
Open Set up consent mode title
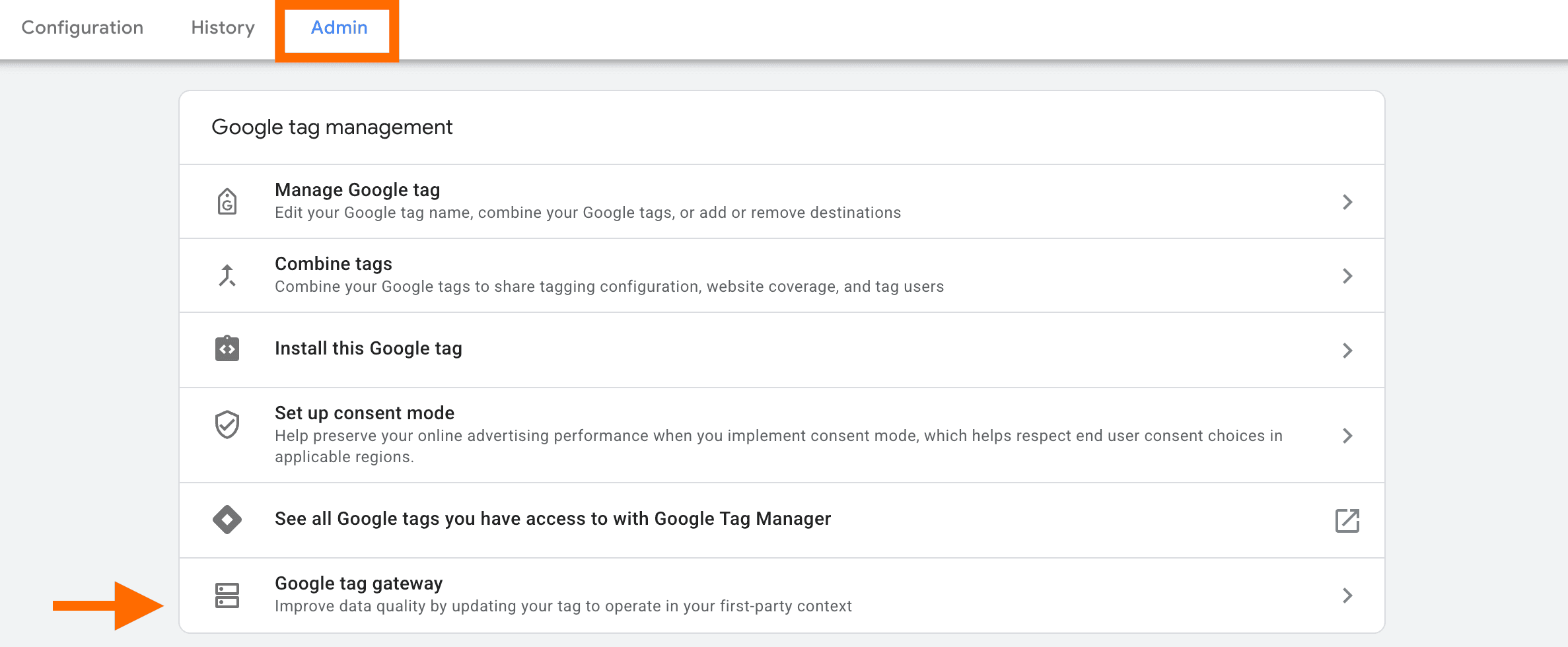pos(365,413)
